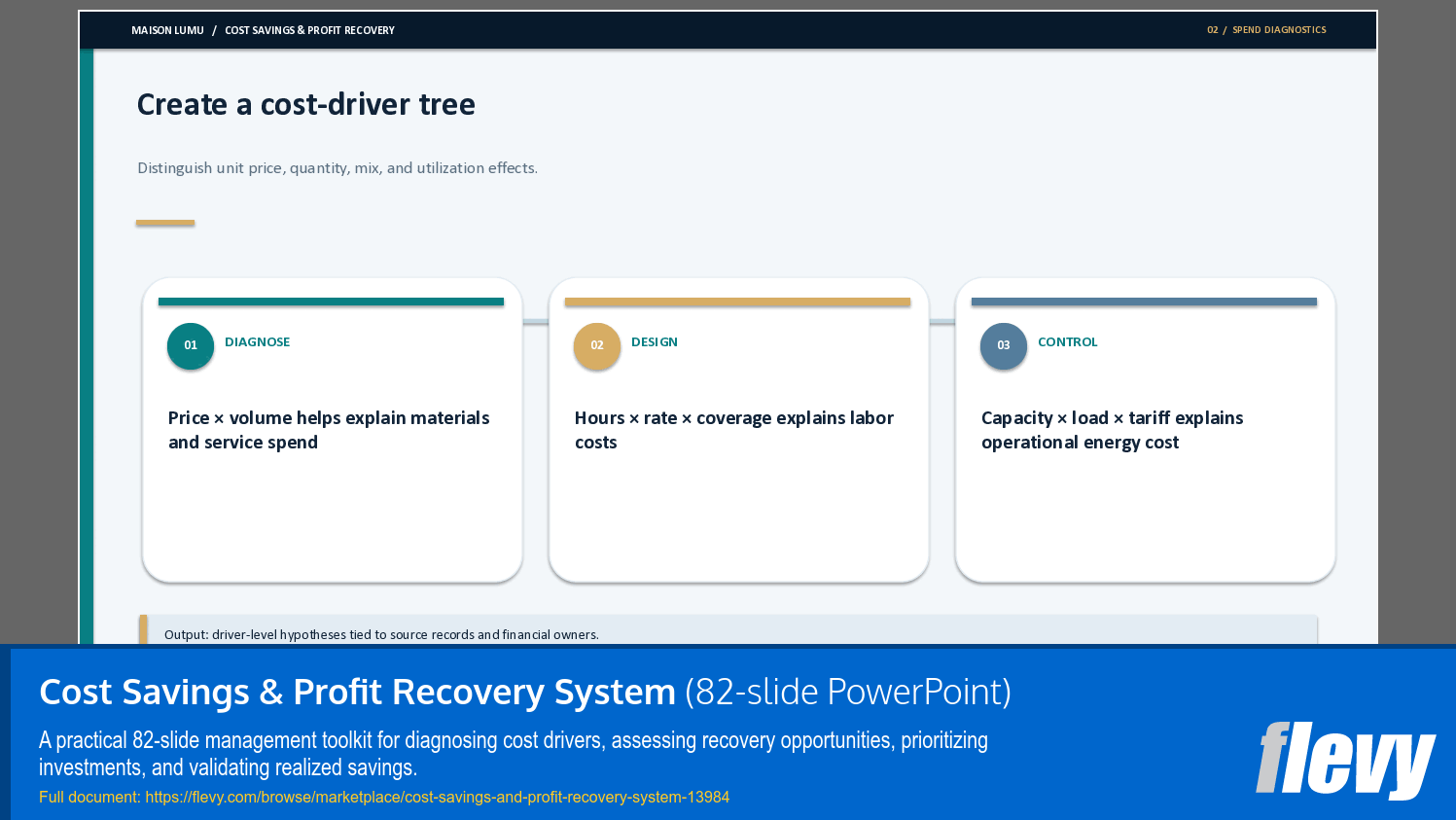The image size is (1456, 820).
Task: Click the 'Output: driver-level hypotheses' note
Action: 381,635
